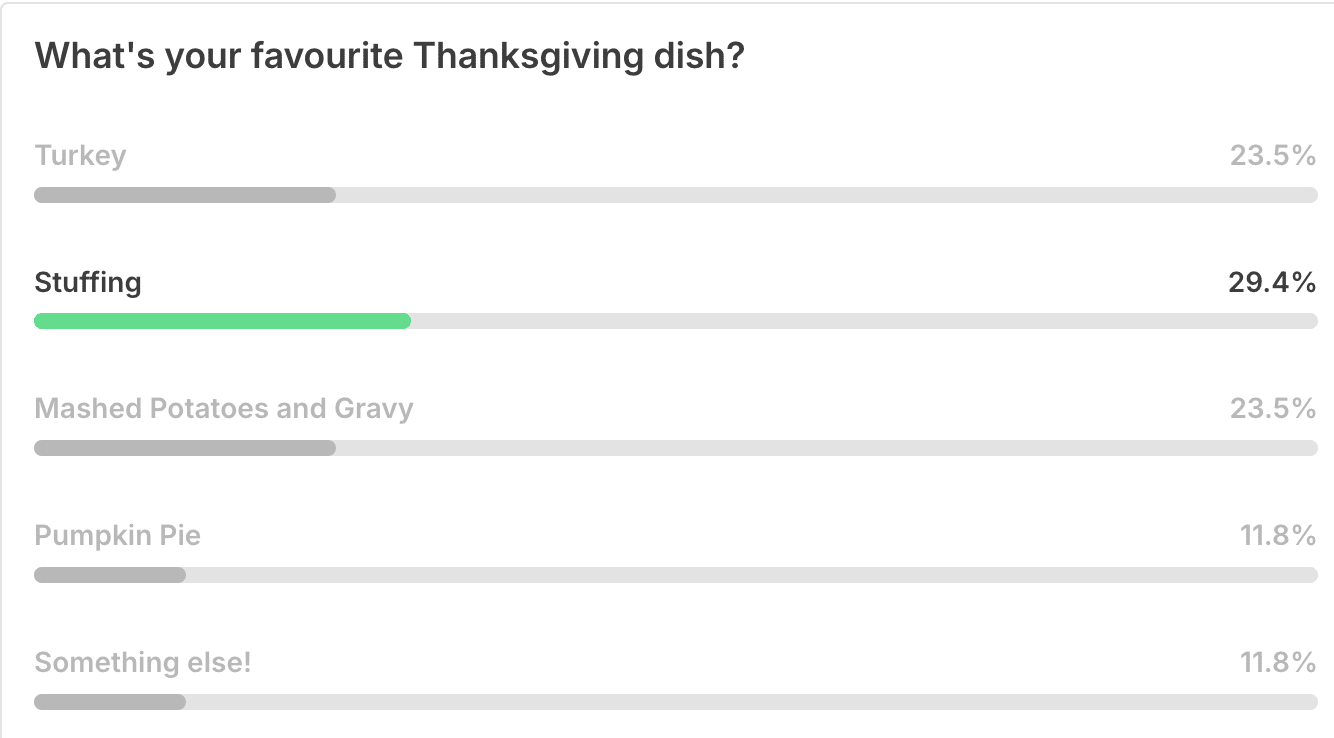Viewport: 1334px width, 738px height.
Task: Click unfilled track of Stuffing bar
Action: click(864, 321)
